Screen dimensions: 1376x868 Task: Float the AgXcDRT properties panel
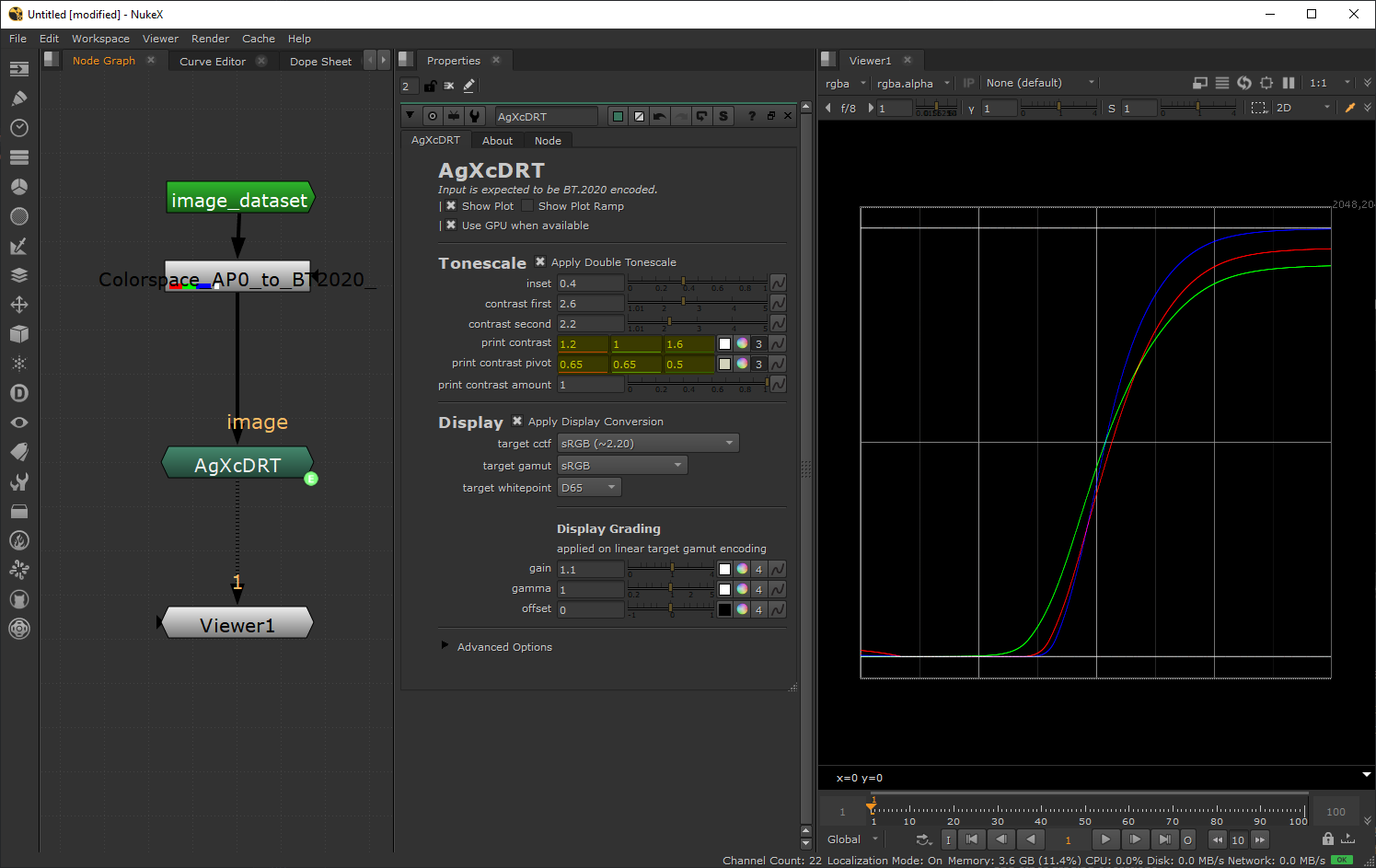click(771, 116)
